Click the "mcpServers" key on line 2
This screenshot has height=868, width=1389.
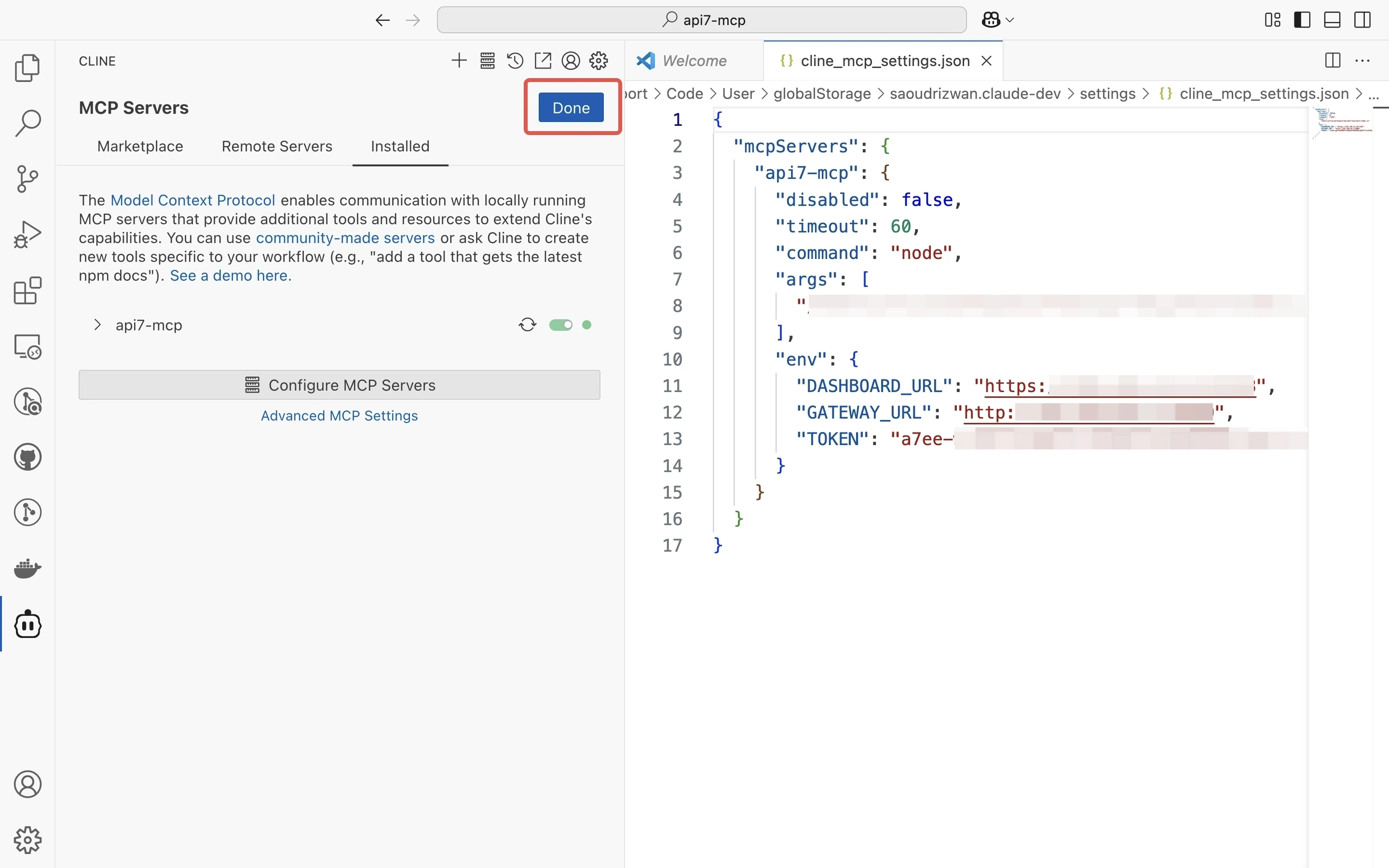tap(795, 147)
